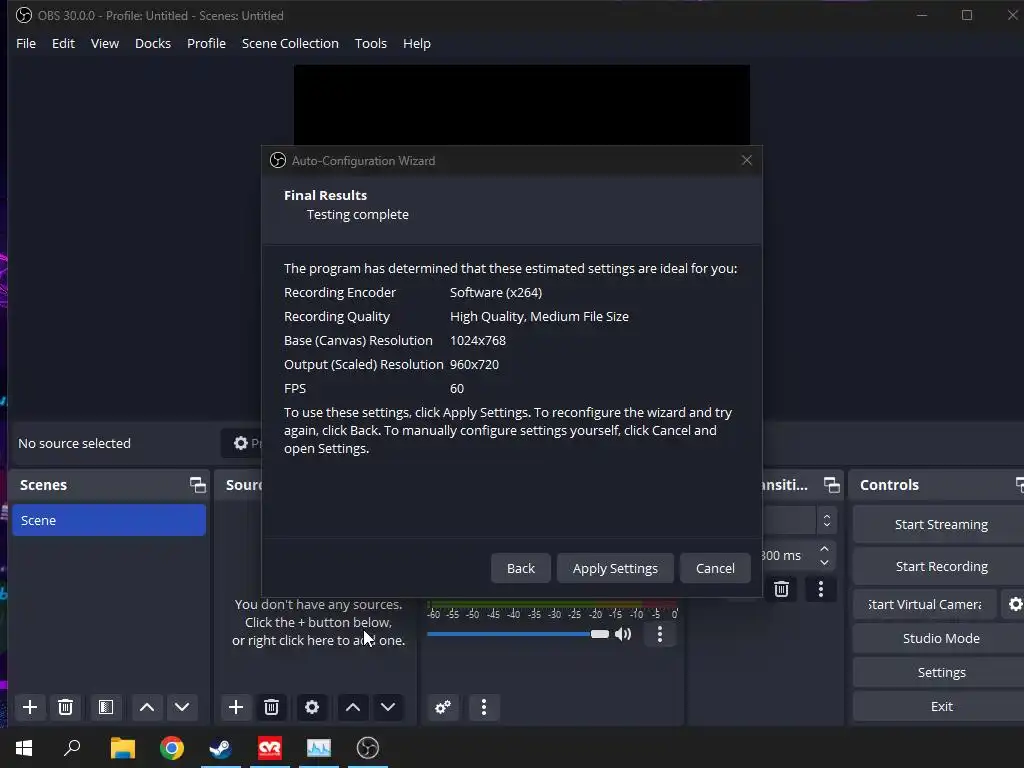The width and height of the screenshot is (1024, 768).
Task: Open the Profile menu
Action: point(206,43)
